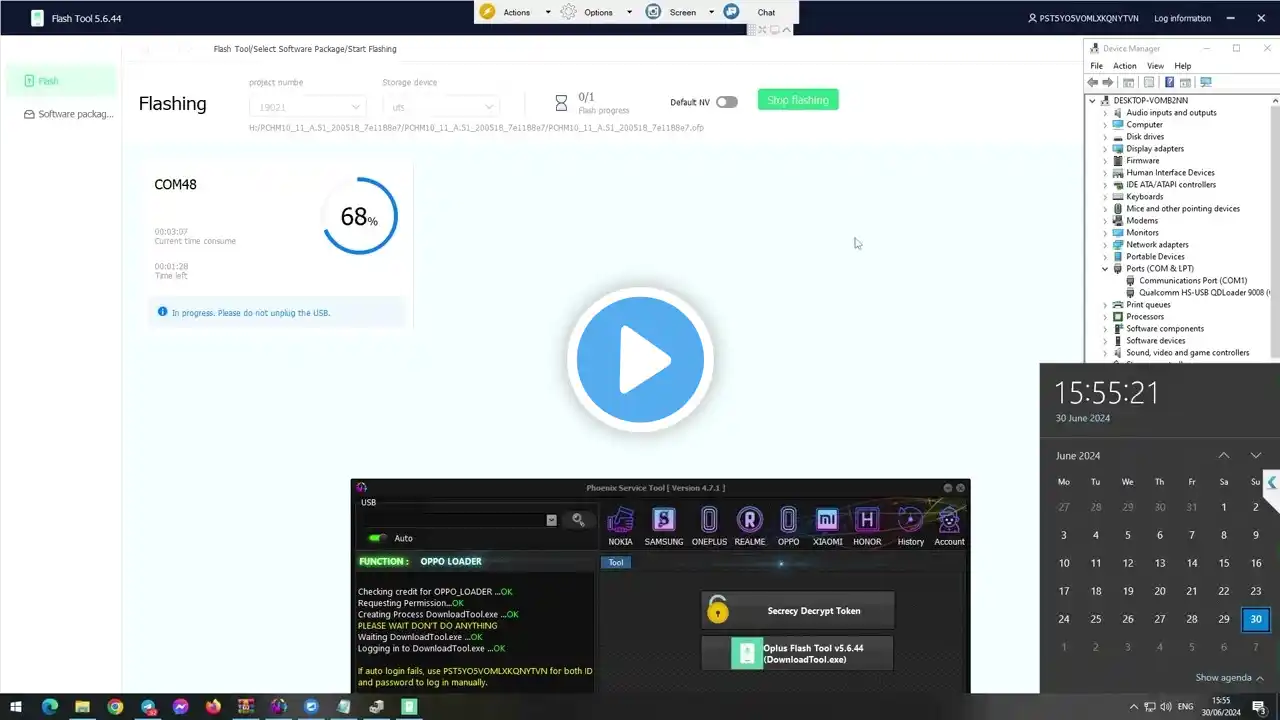Click Show agenda in calendar flyout

tap(1230, 678)
